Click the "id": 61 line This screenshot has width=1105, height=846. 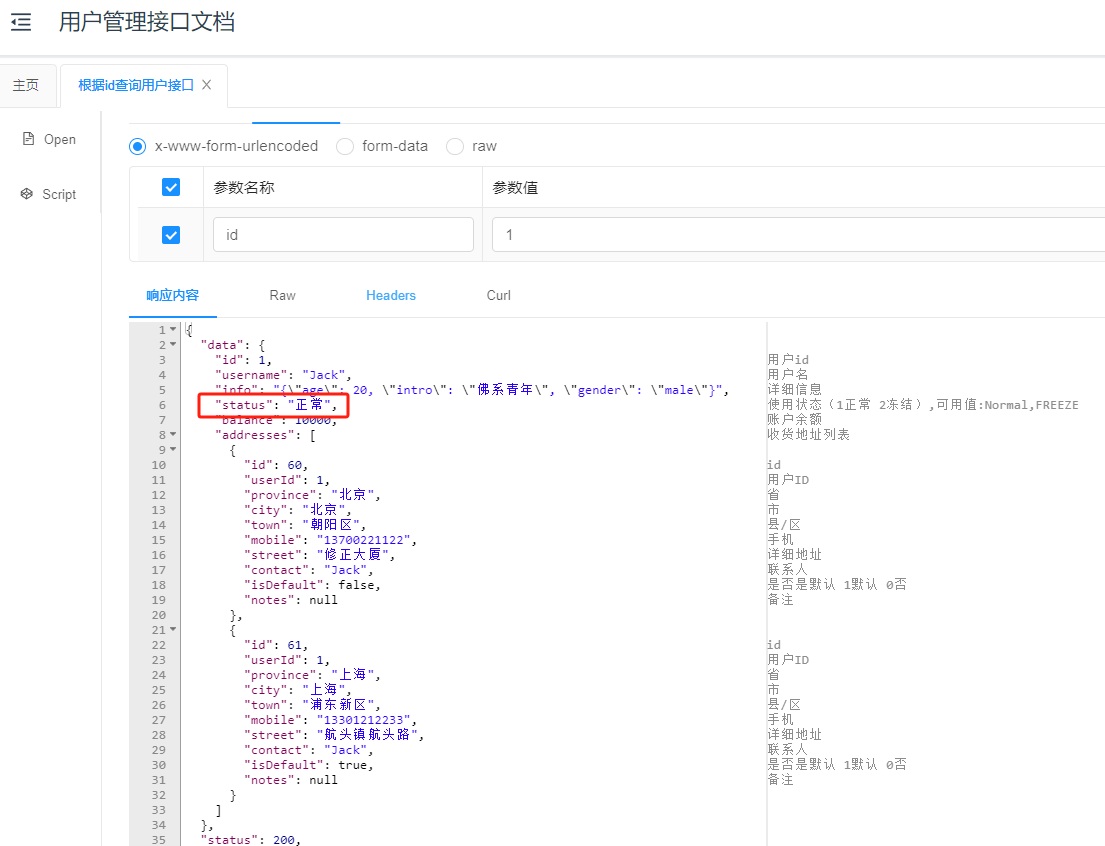pos(276,645)
